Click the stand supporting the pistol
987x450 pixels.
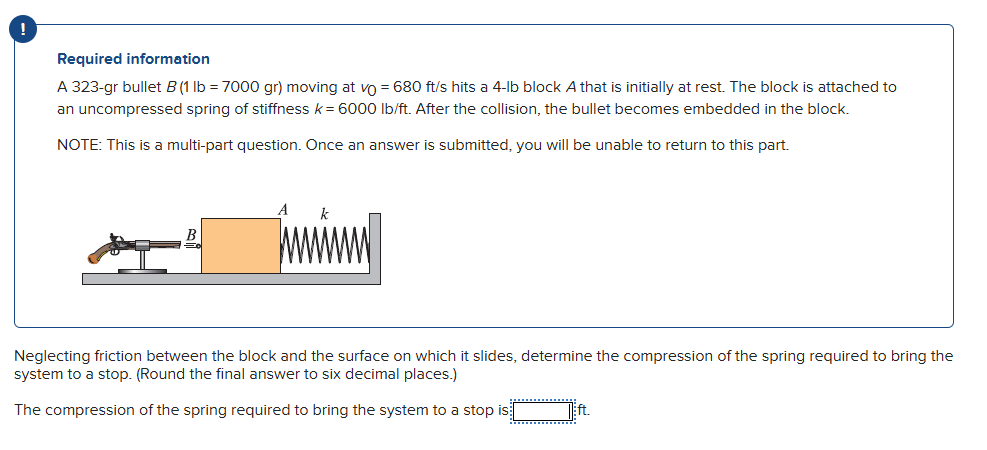pos(146,262)
